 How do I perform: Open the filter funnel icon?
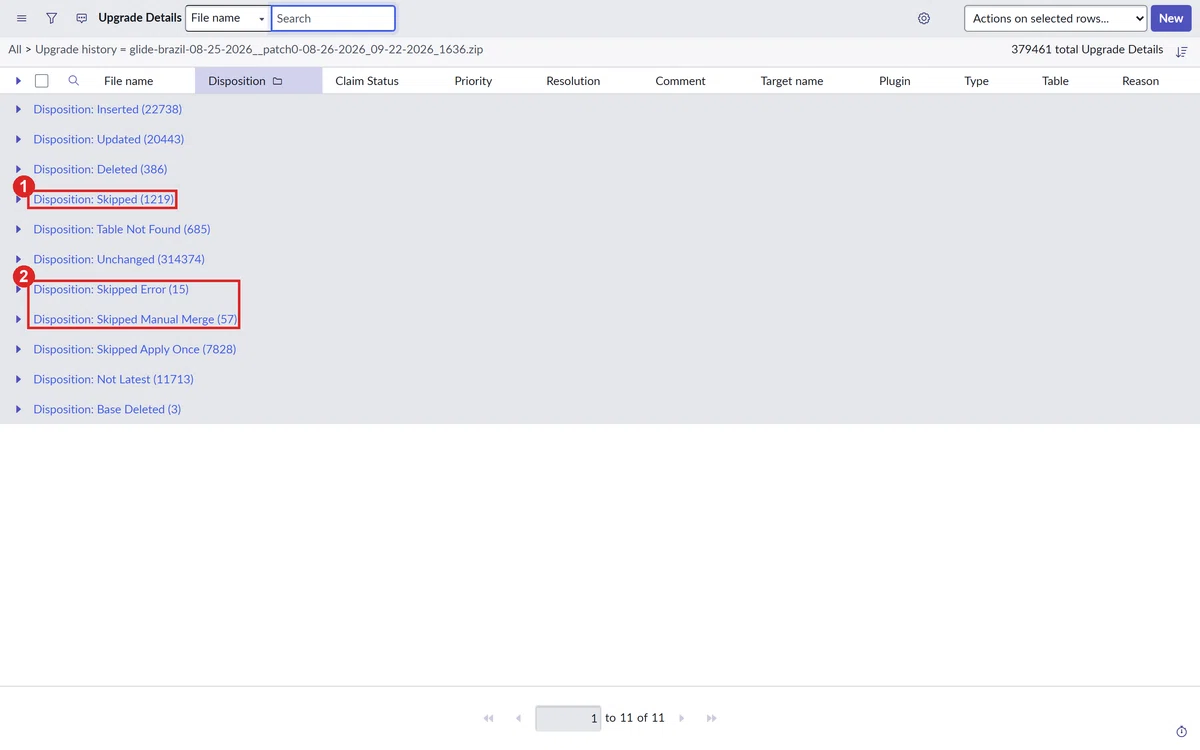point(52,18)
